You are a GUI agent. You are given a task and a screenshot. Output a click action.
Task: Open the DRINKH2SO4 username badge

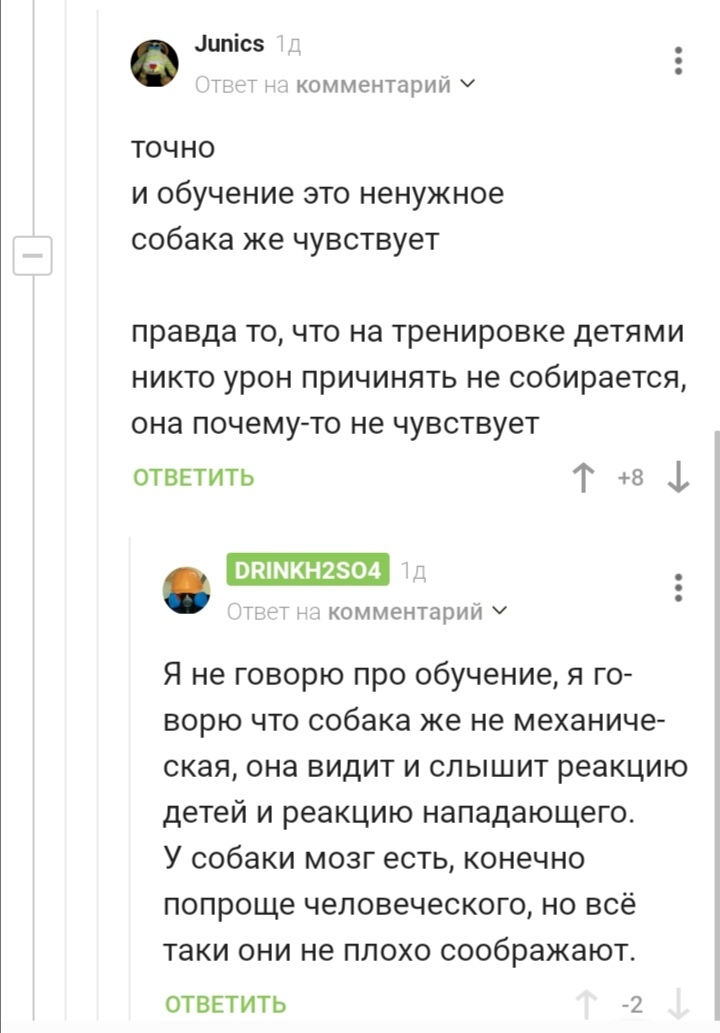point(307,570)
